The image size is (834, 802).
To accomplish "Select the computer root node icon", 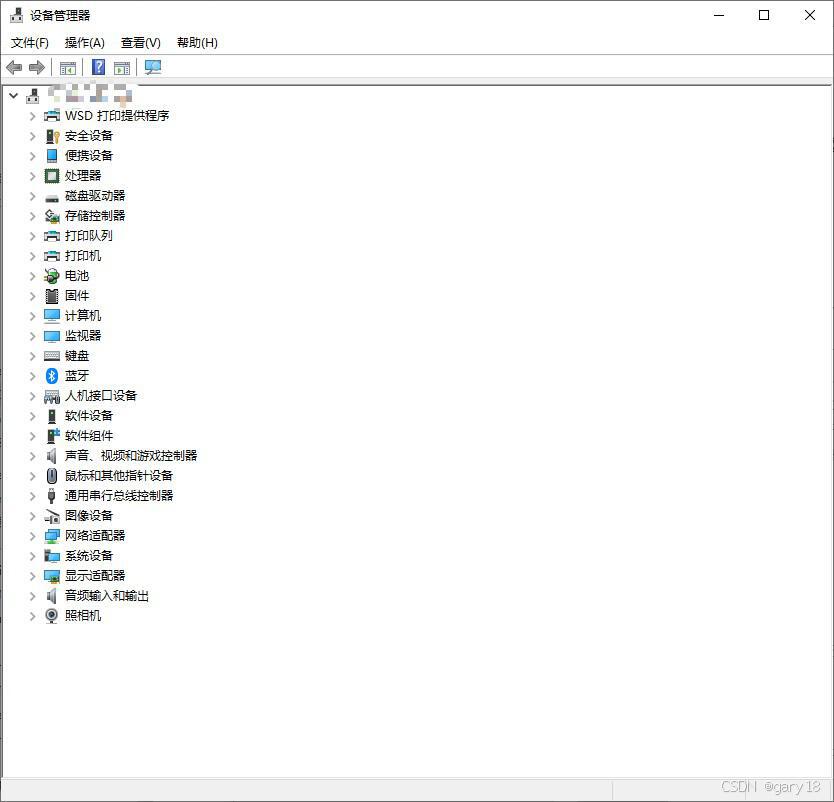I will (x=33, y=96).
